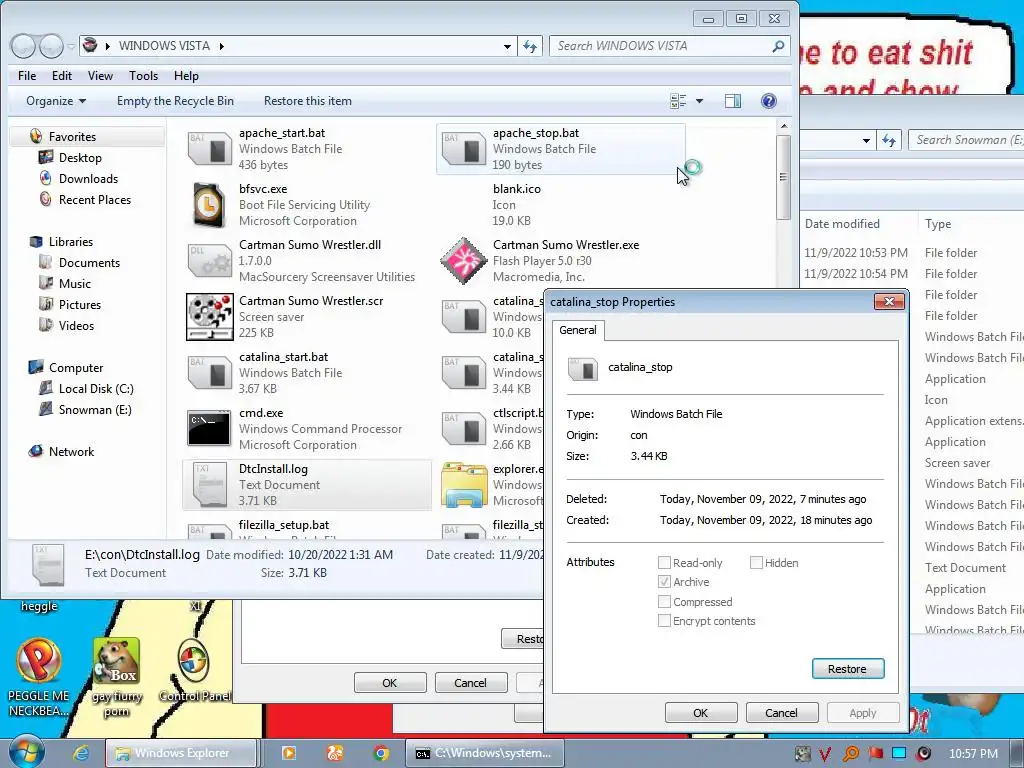Open the address bar history dropdown
Viewport: 1024px width, 768px height.
(x=507, y=46)
